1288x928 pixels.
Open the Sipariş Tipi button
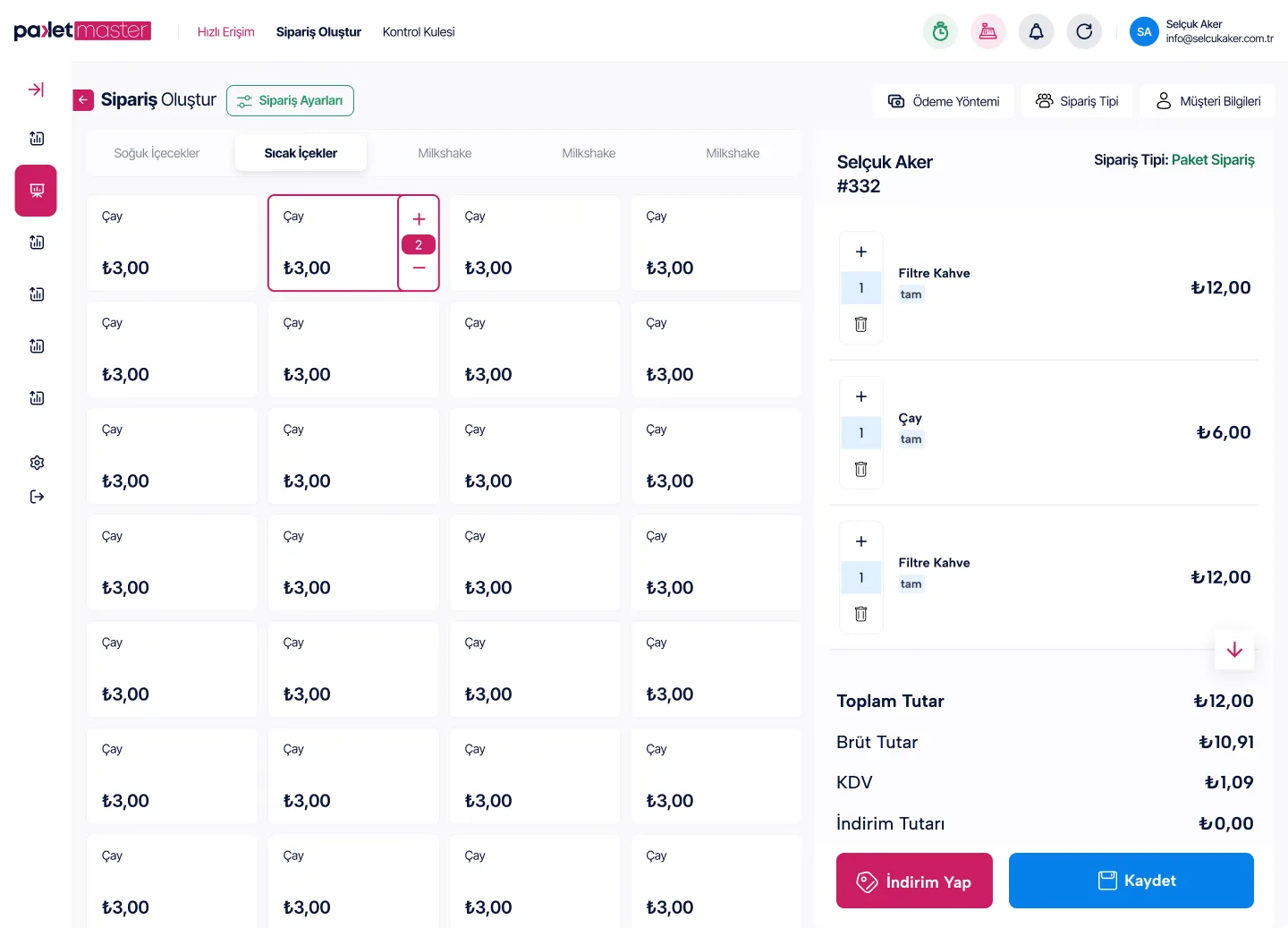pos(1077,101)
